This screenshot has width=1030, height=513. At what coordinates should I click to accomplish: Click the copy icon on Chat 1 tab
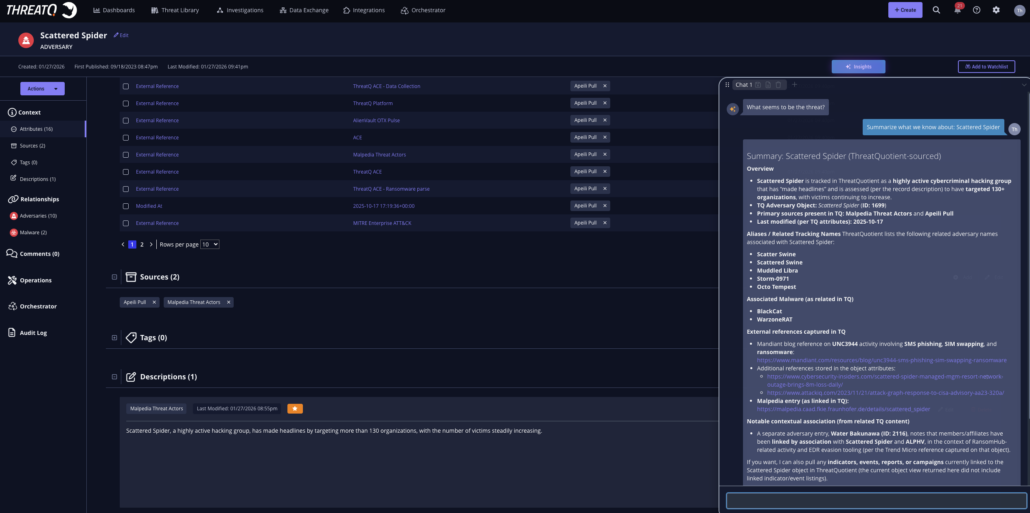pos(768,85)
